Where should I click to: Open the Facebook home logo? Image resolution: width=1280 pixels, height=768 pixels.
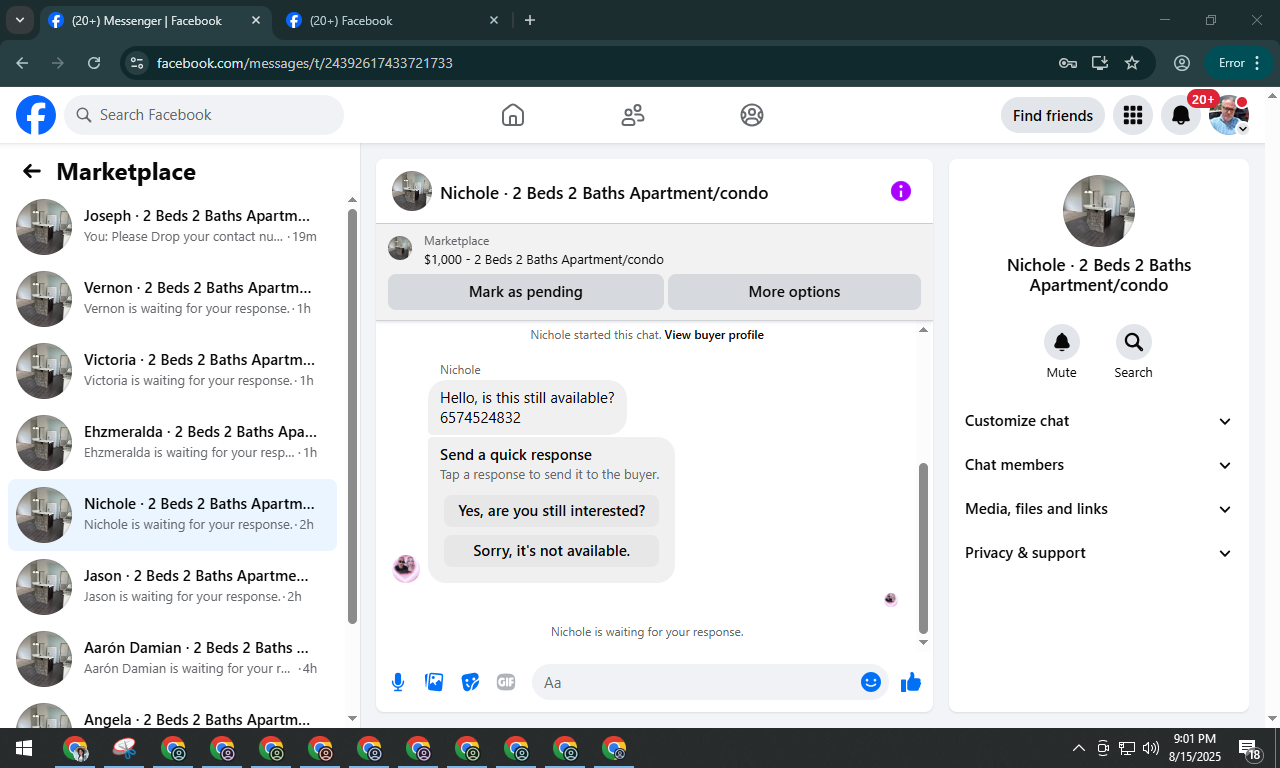[x=36, y=115]
